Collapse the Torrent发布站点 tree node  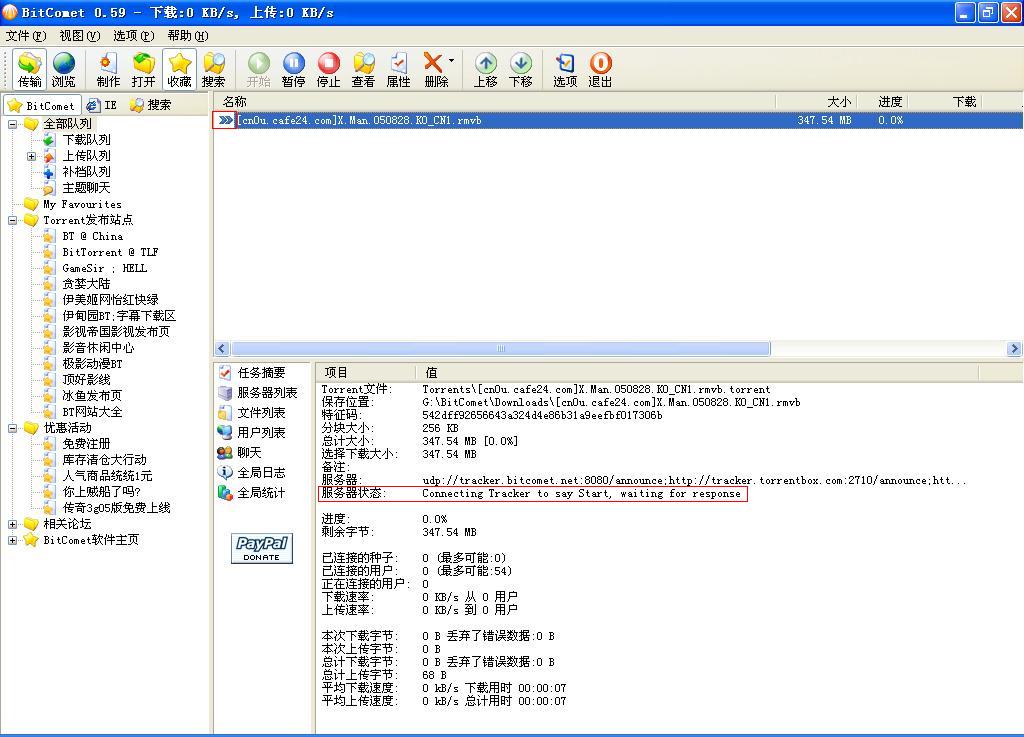click(x=12, y=221)
